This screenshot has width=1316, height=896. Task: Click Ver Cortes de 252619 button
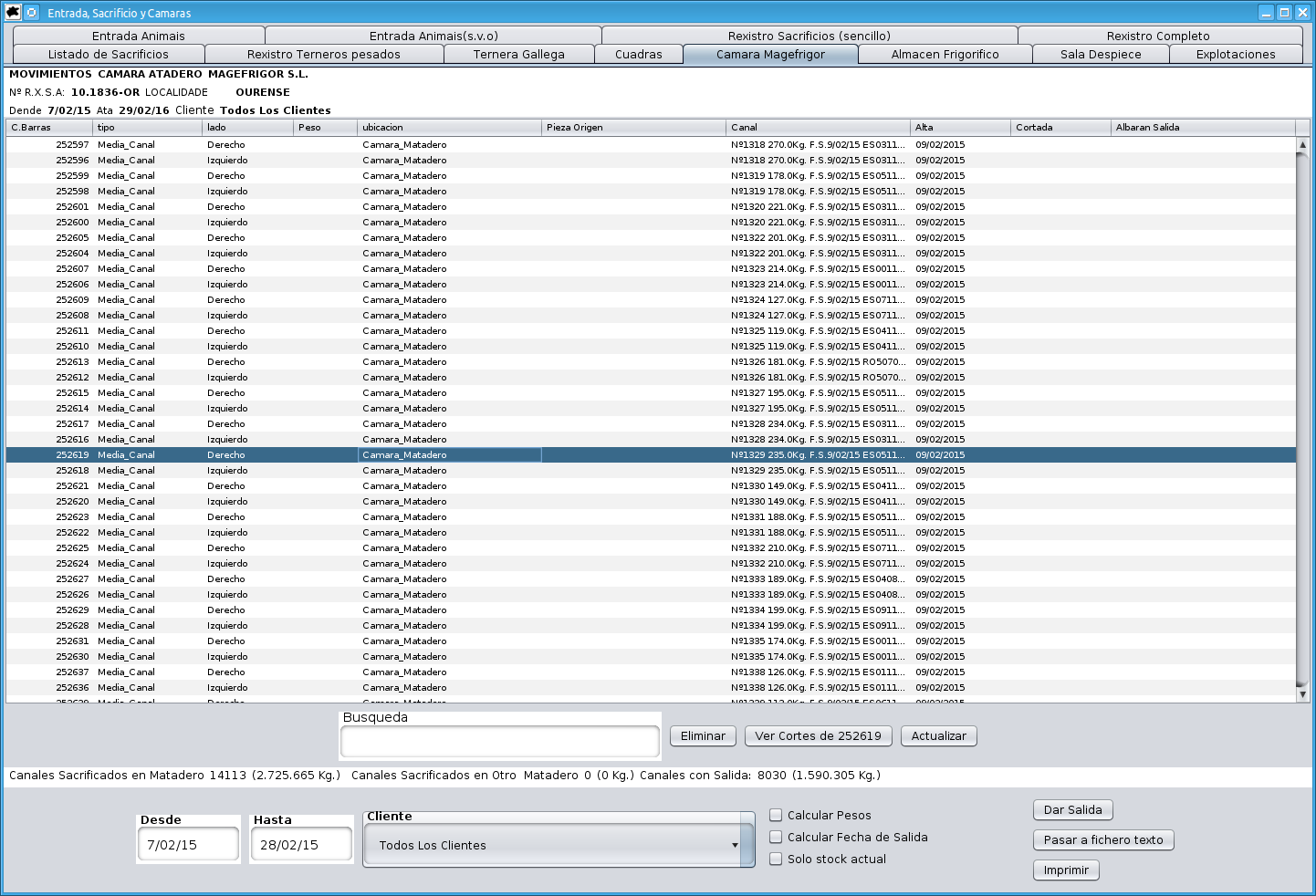[818, 735]
